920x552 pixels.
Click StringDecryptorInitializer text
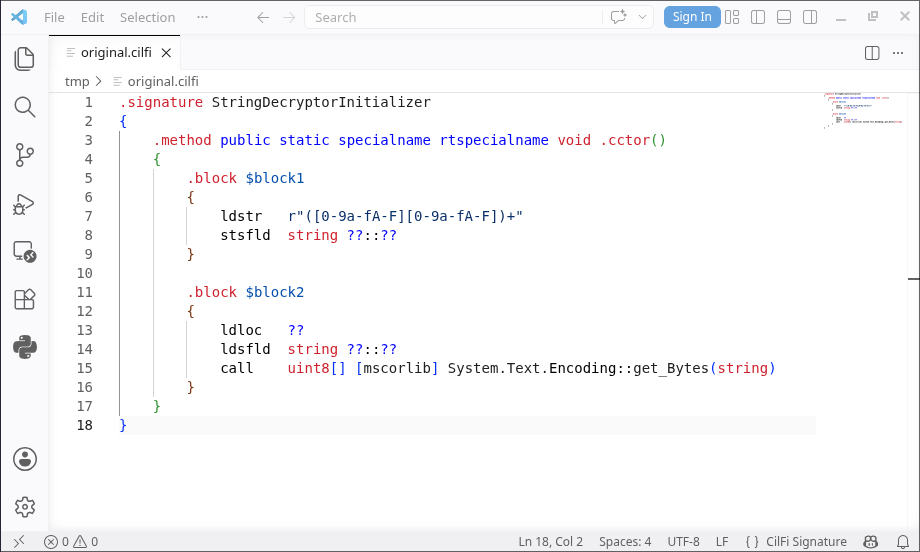click(x=321, y=102)
